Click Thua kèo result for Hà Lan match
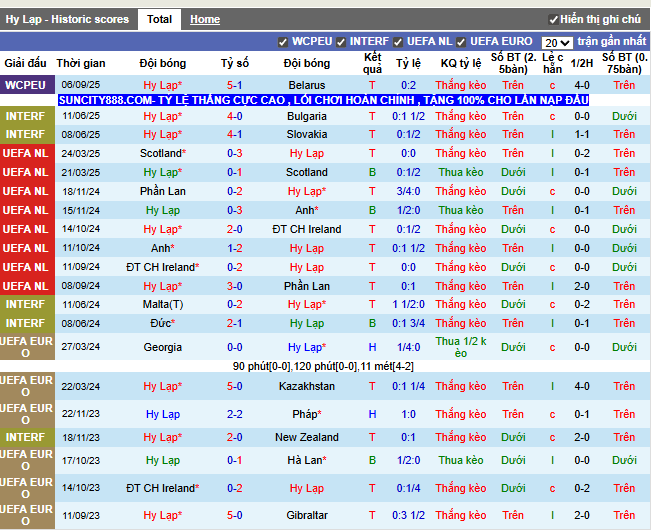 (461, 460)
